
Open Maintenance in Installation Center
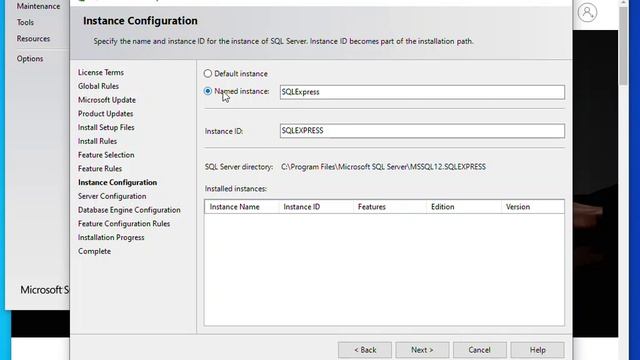point(38,6)
